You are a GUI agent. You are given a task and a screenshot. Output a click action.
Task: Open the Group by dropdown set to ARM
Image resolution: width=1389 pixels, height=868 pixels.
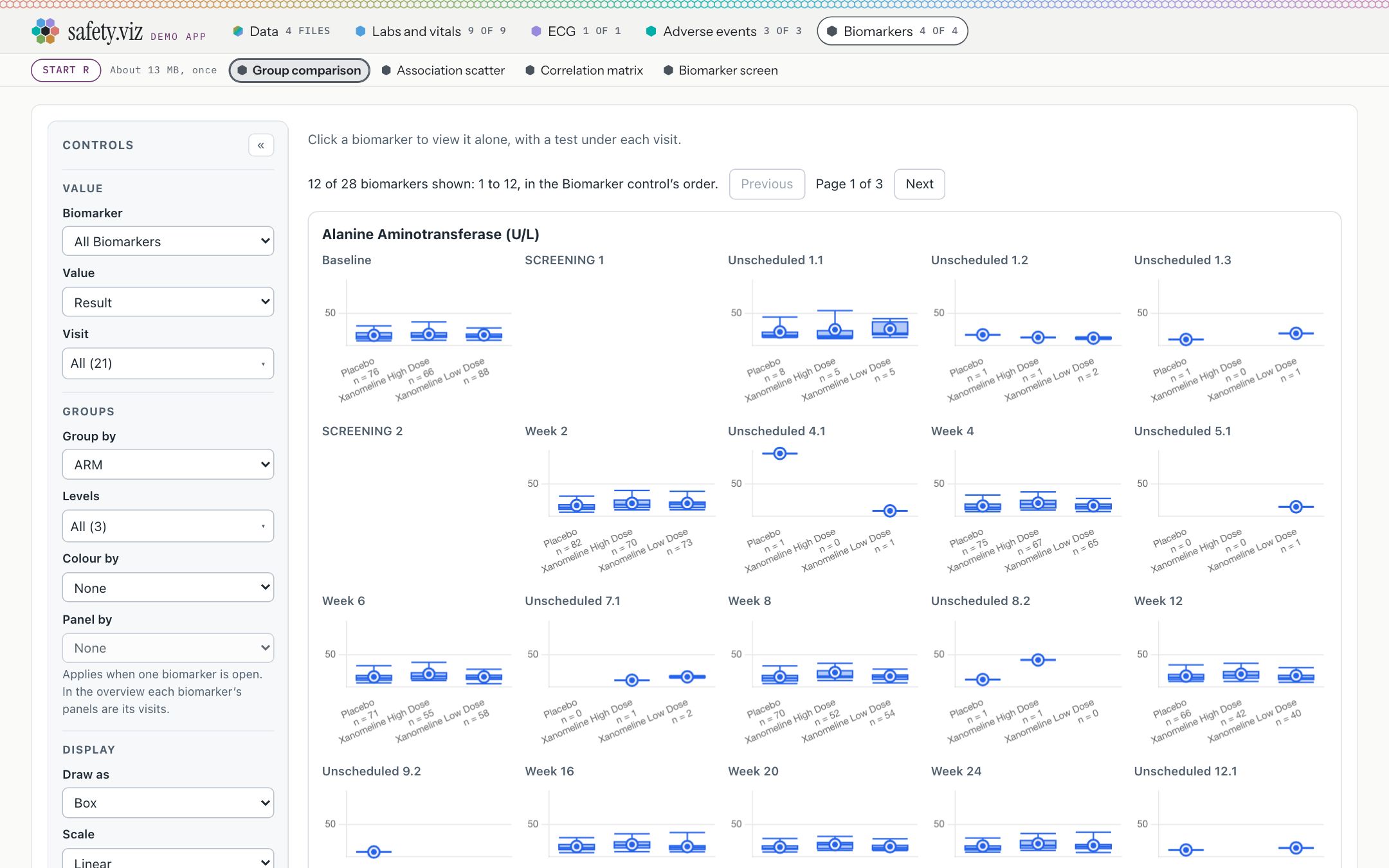(x=168, y=464)
